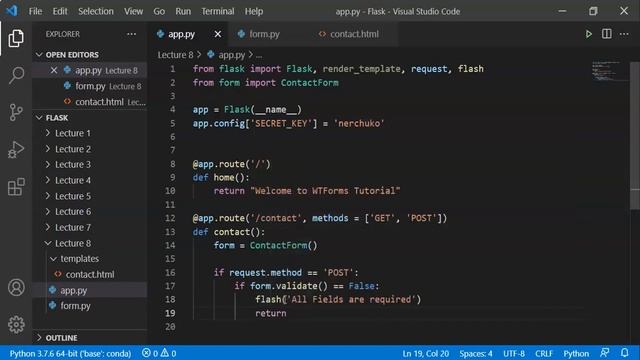The image size is (640, 360).
Task: Open app.py in Lecture 8 tree
Action: (x=90, y=290)
